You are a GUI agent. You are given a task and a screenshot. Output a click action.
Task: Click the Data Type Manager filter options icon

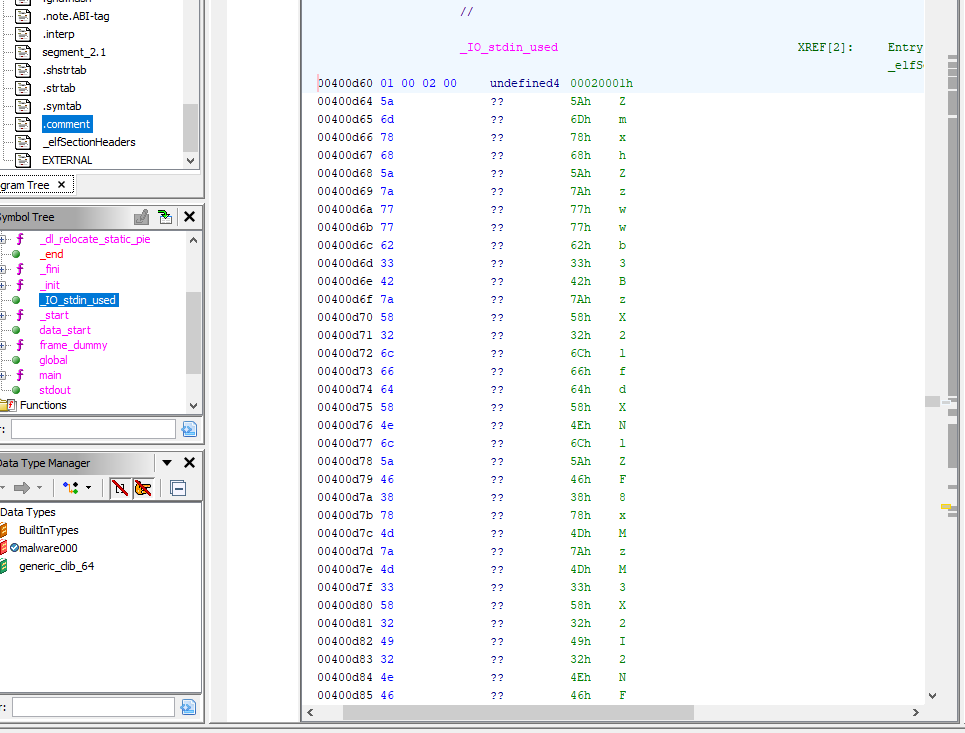[x=189, y=707]
